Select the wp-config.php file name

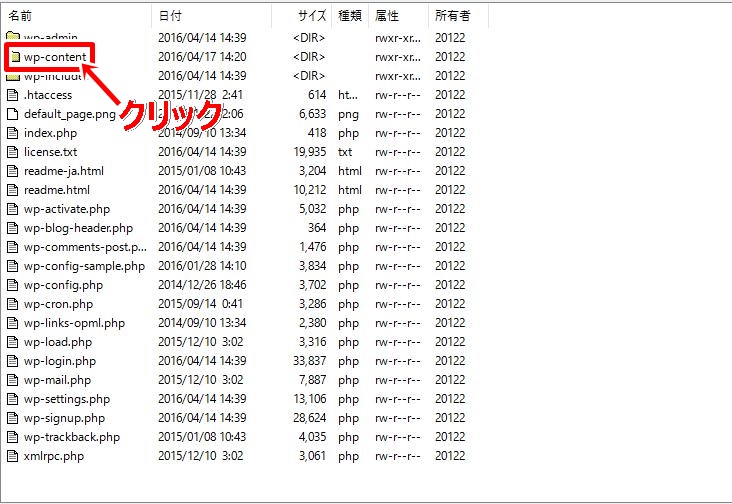(63, 285)
